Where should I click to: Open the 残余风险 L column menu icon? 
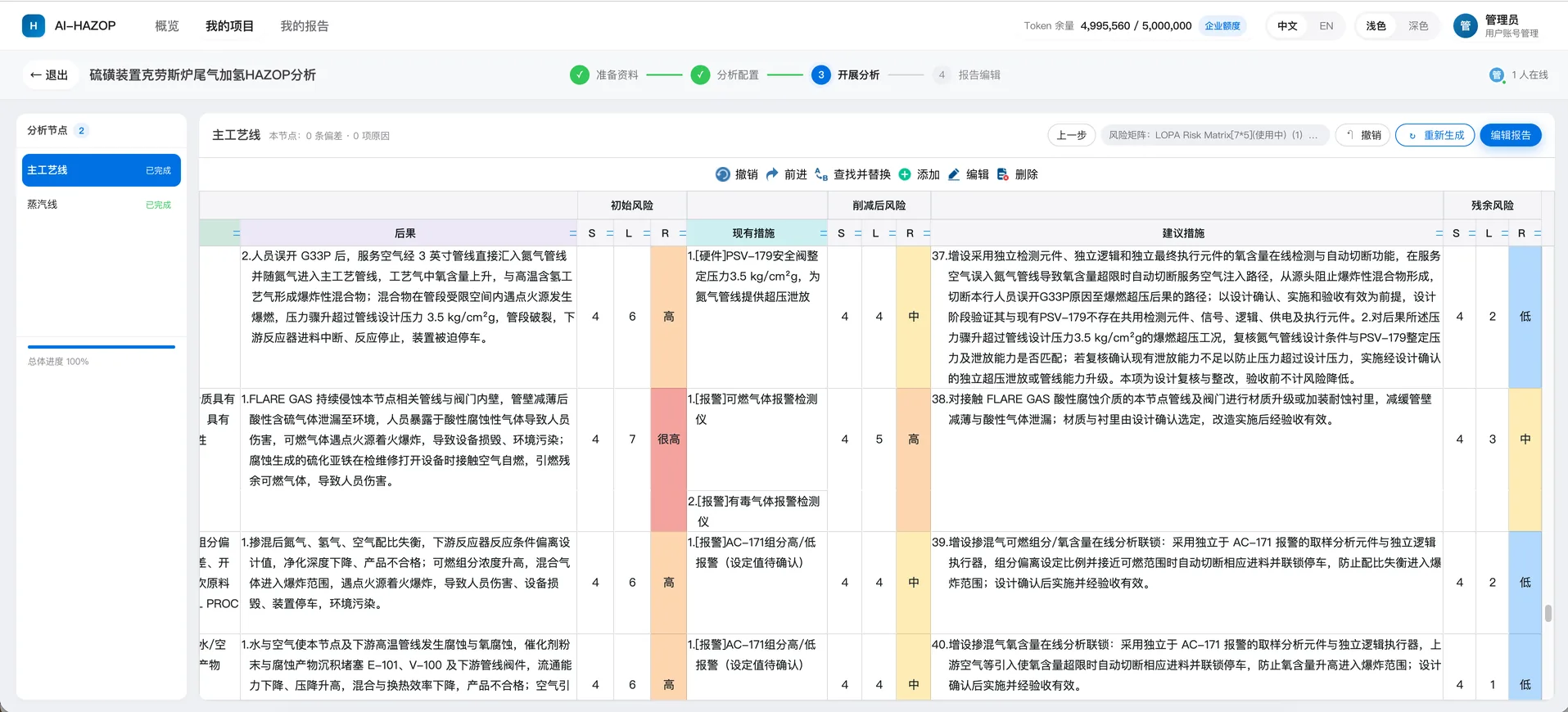pos(1505,233)
